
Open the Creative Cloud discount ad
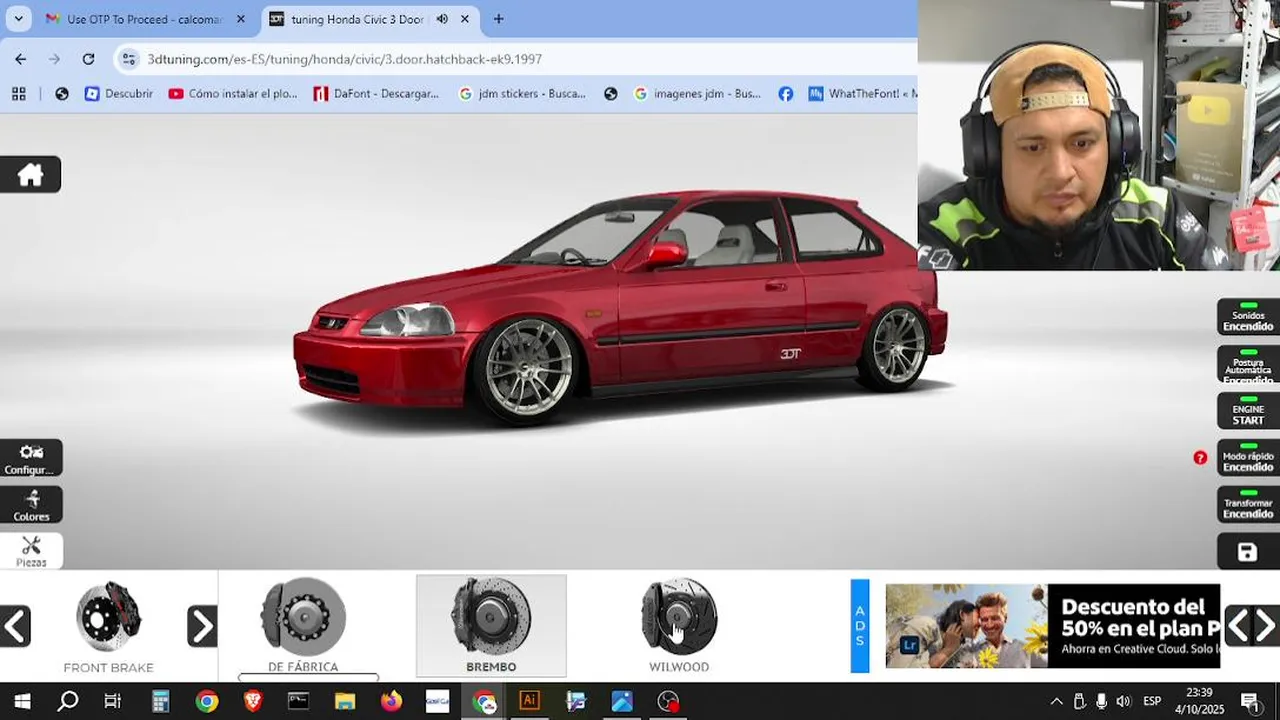point(1053,626)
